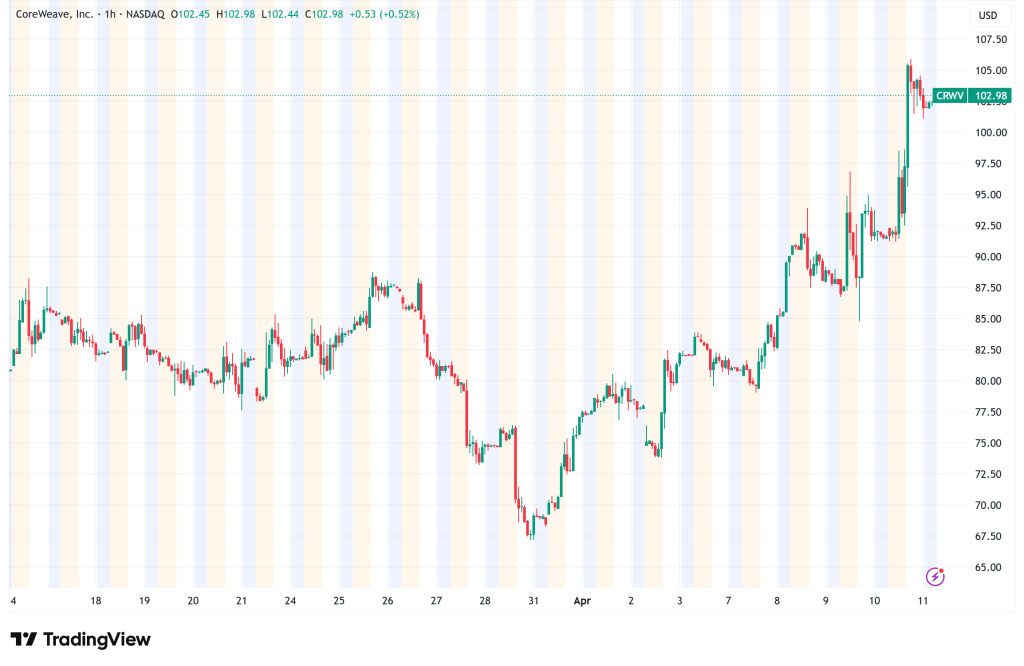The image size is (1024, 666).
Task: Click the 107.50 level on the price axis
Action: pyautogui.click(x=990, y=39)
